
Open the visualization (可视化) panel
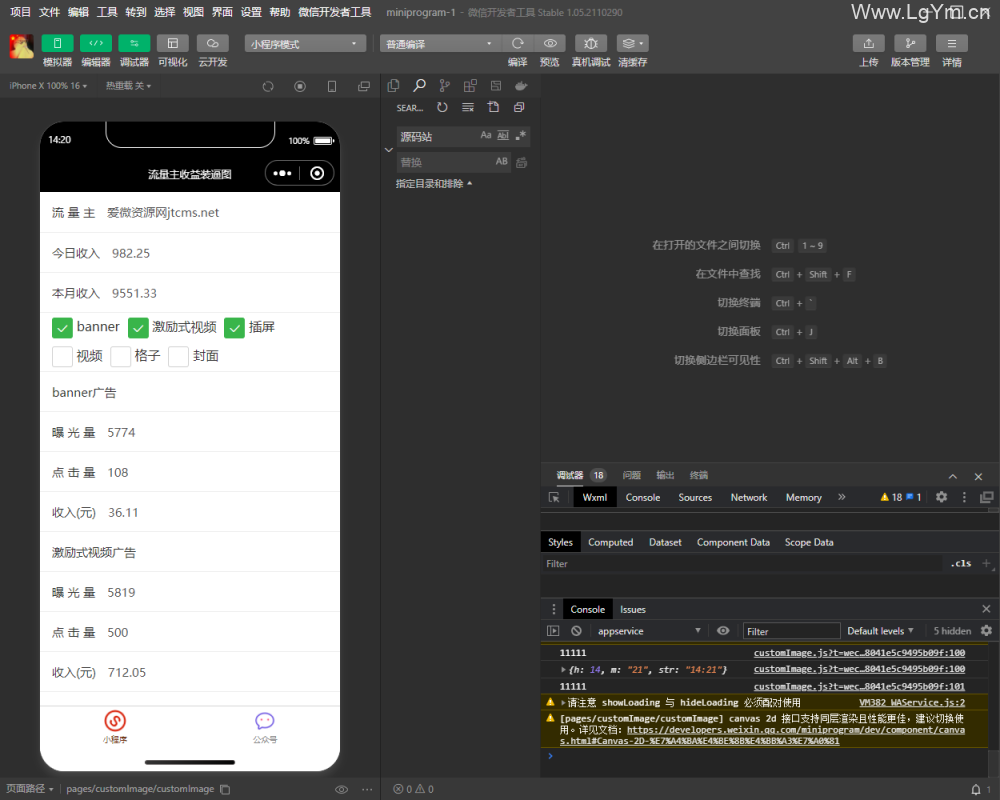coord(173,43)
